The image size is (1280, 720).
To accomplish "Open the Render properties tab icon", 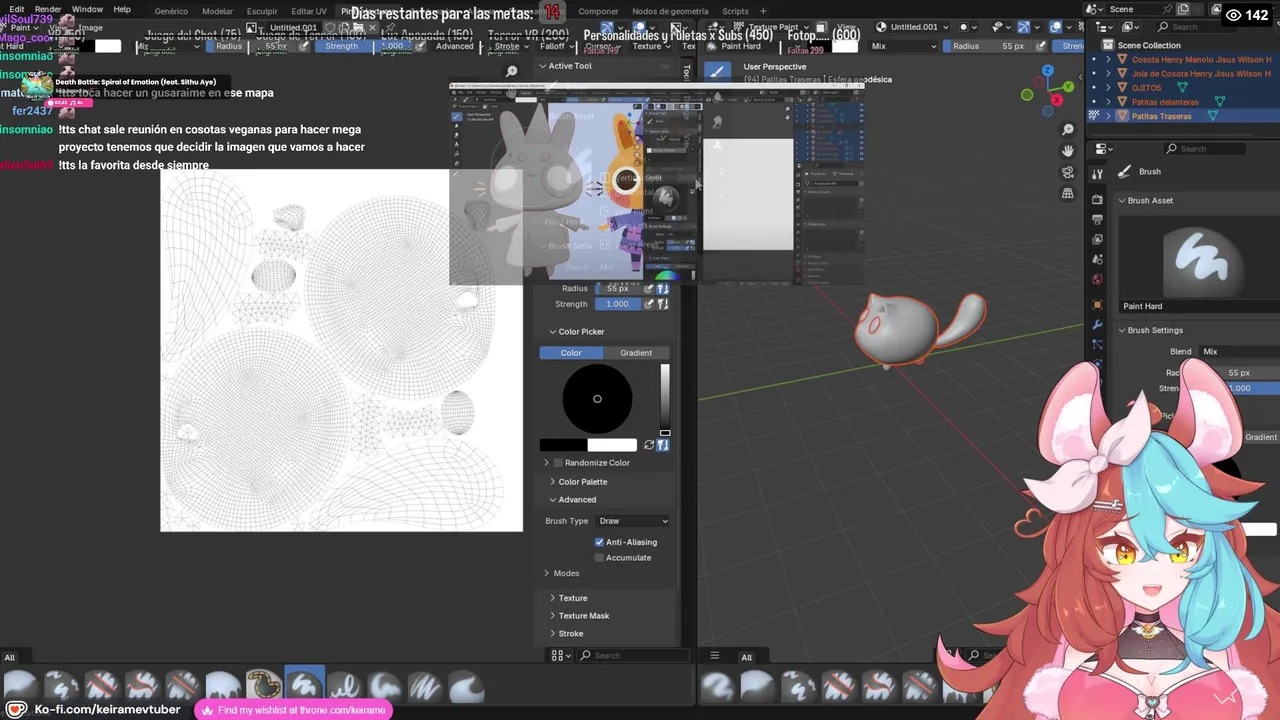I will click(1097, 200).
